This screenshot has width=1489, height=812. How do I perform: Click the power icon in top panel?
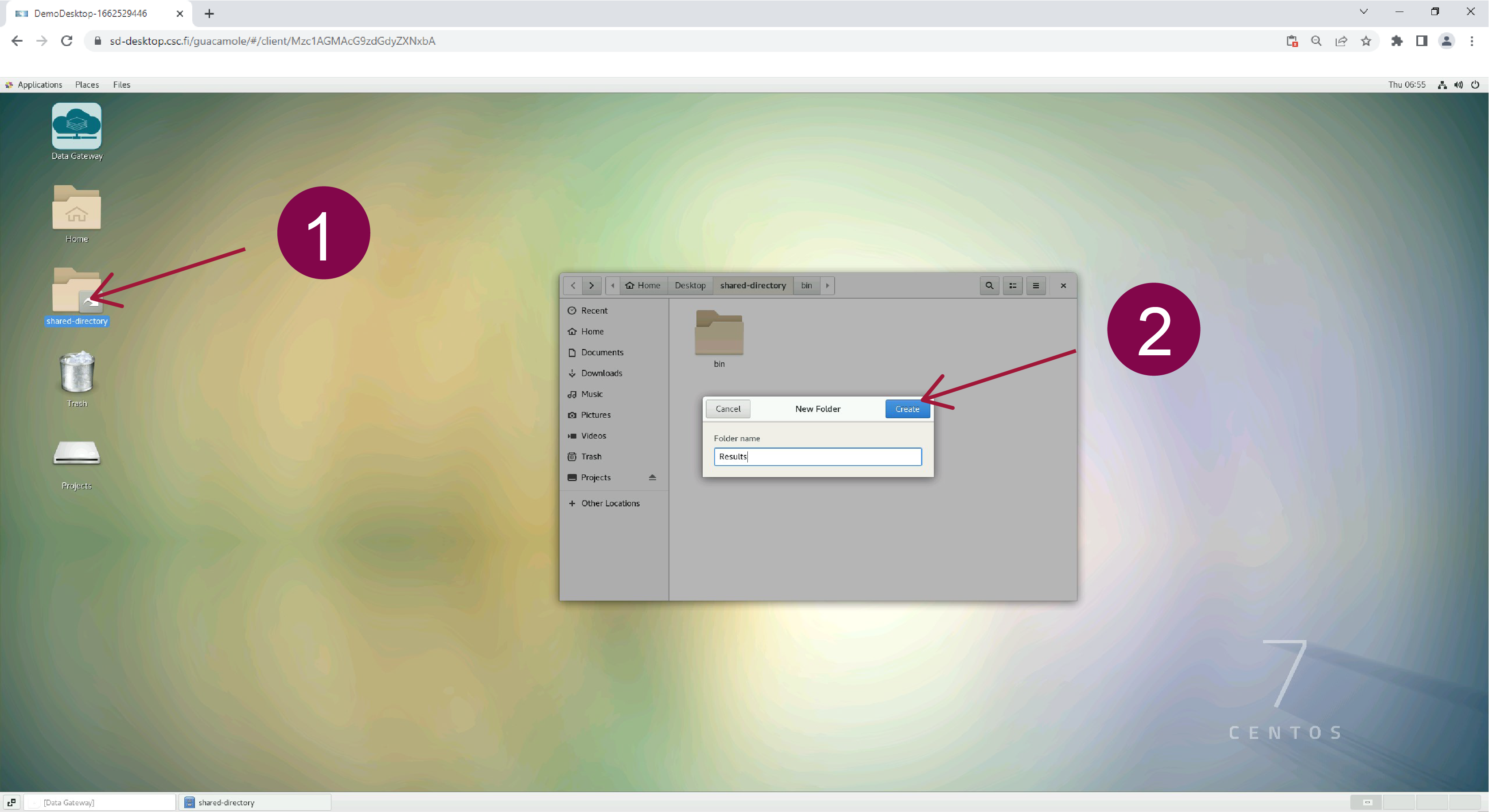point(1475,85)
